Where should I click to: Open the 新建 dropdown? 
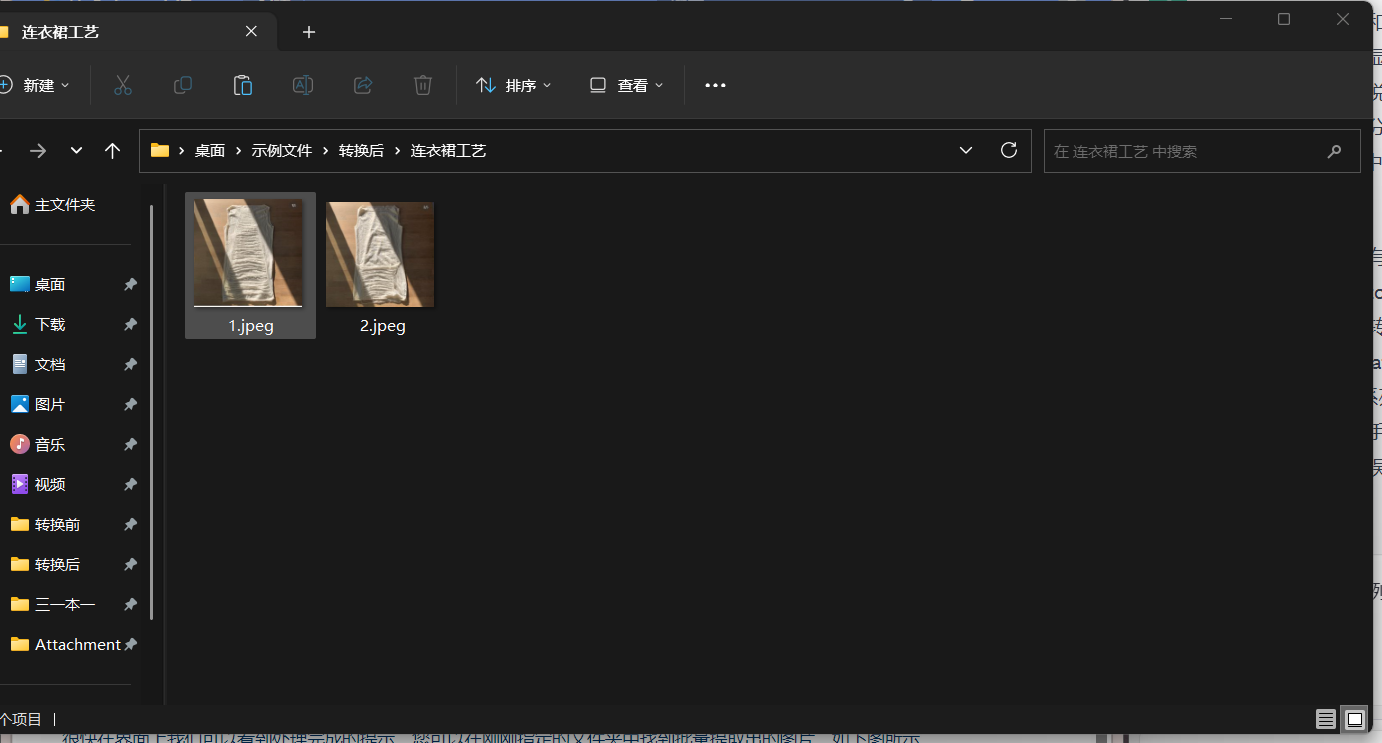[40, 85]
